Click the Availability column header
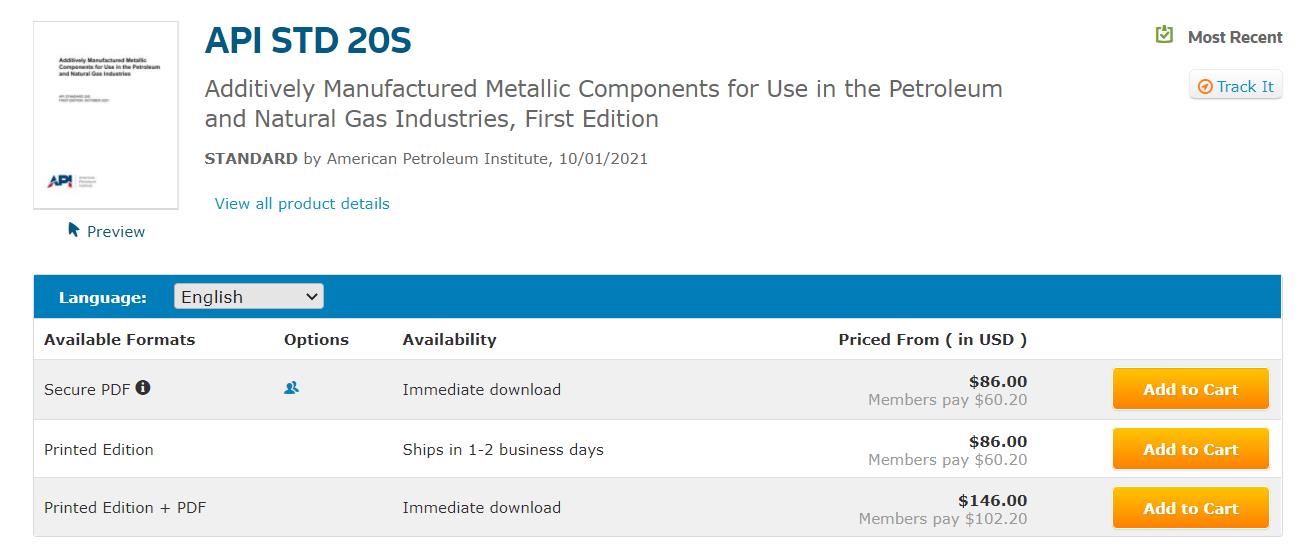Image resolution: width=1313 pixels, height=555 pixels. (x=449, y=340)
